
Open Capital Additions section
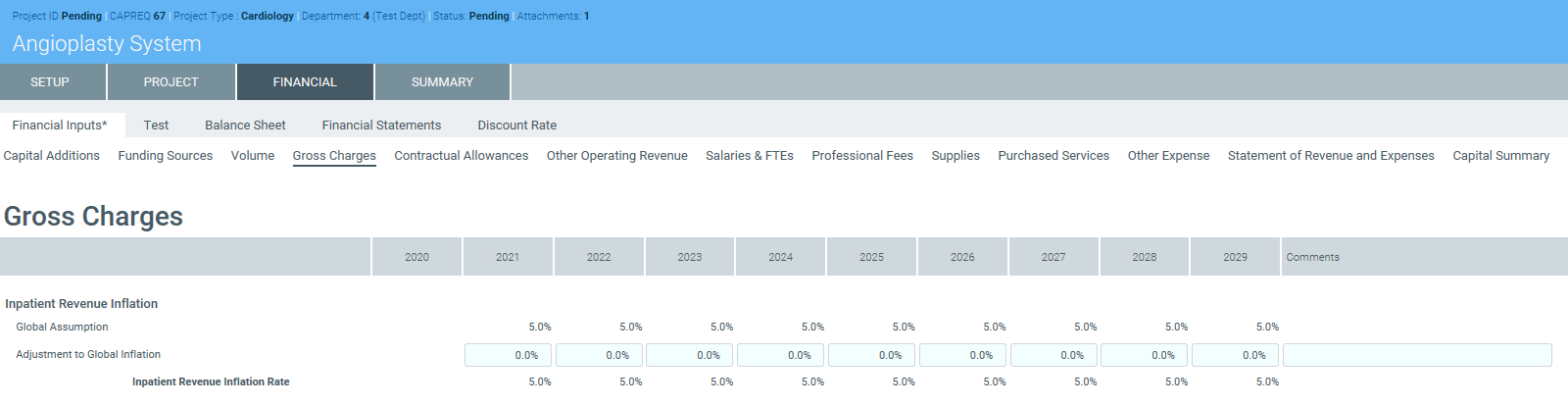coord(52,156)
